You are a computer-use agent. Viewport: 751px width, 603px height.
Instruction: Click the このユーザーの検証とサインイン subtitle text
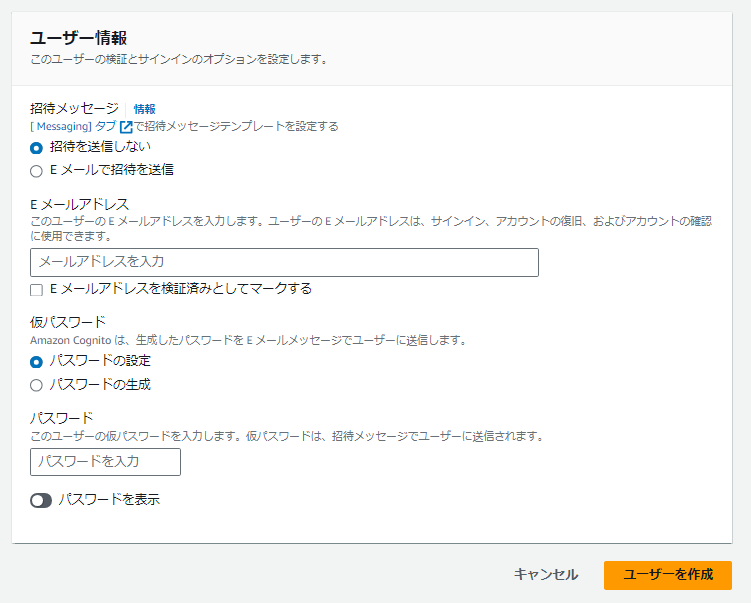[x=179, y=59]
